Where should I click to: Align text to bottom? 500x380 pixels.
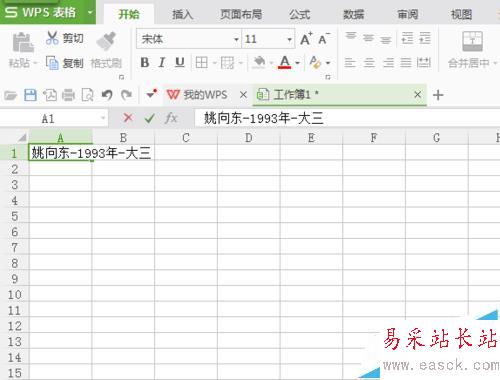(386, 40)
